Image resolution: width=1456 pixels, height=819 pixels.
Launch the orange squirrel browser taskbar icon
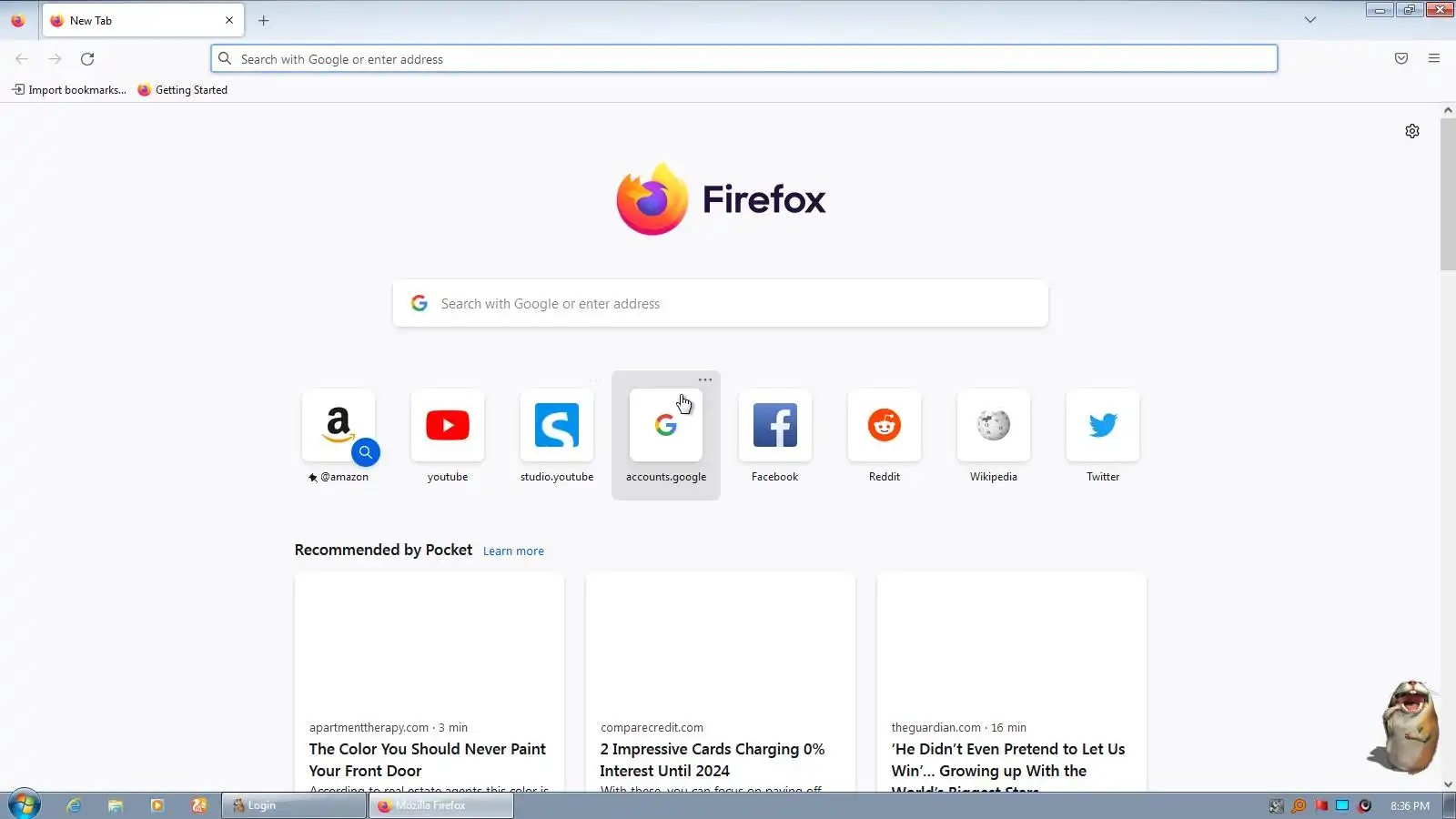pos(199,805)
